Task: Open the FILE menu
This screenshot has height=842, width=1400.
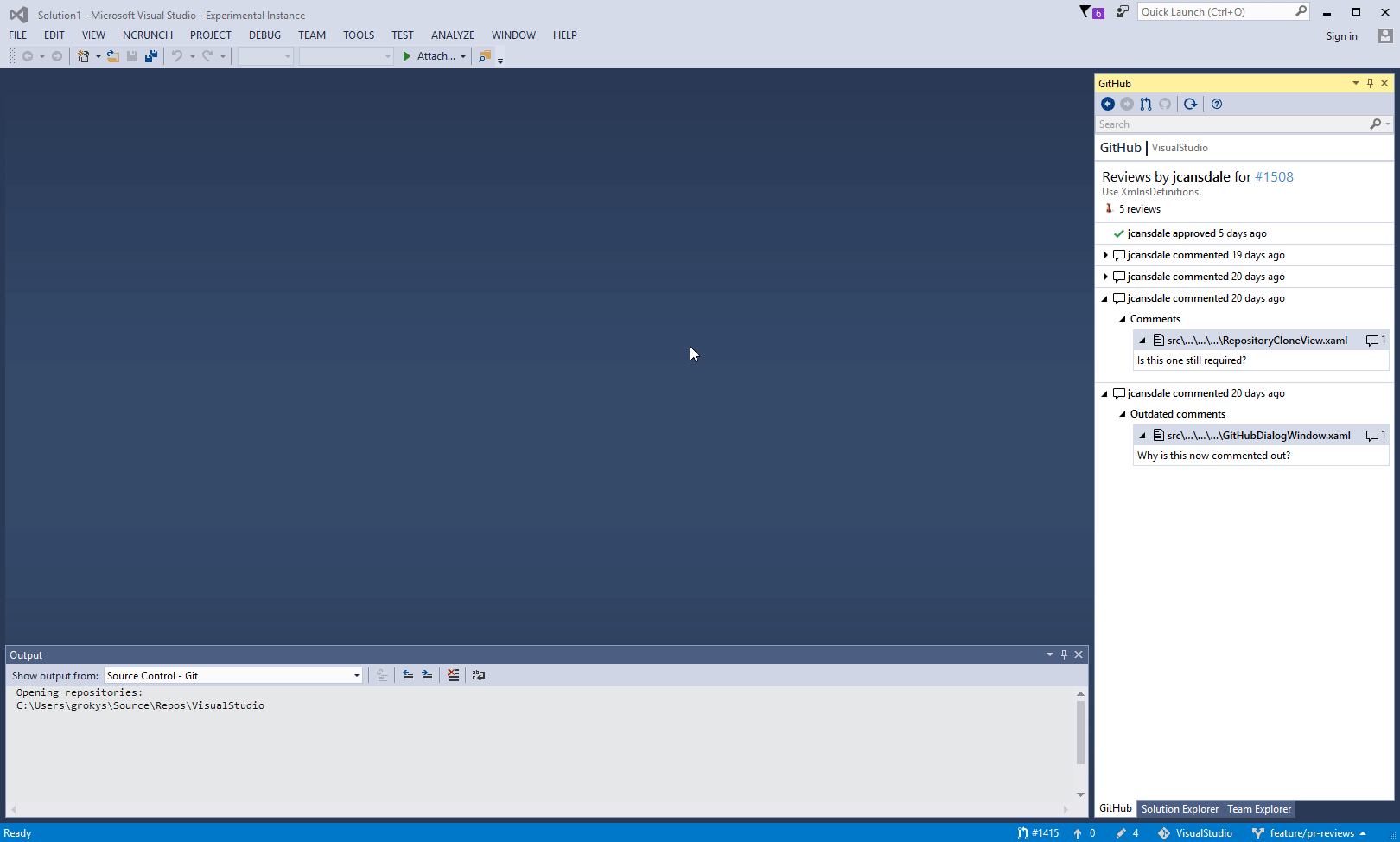Action: [18, 35]
